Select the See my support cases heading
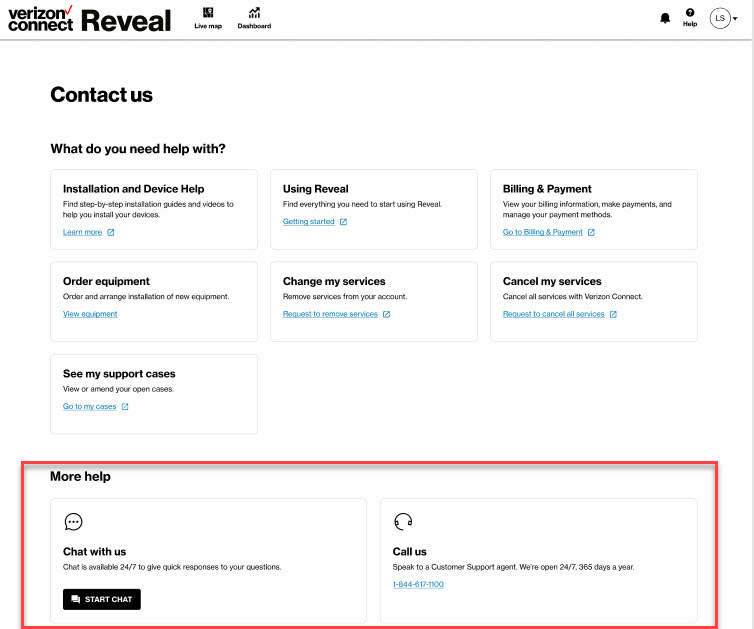 [119, 374]
